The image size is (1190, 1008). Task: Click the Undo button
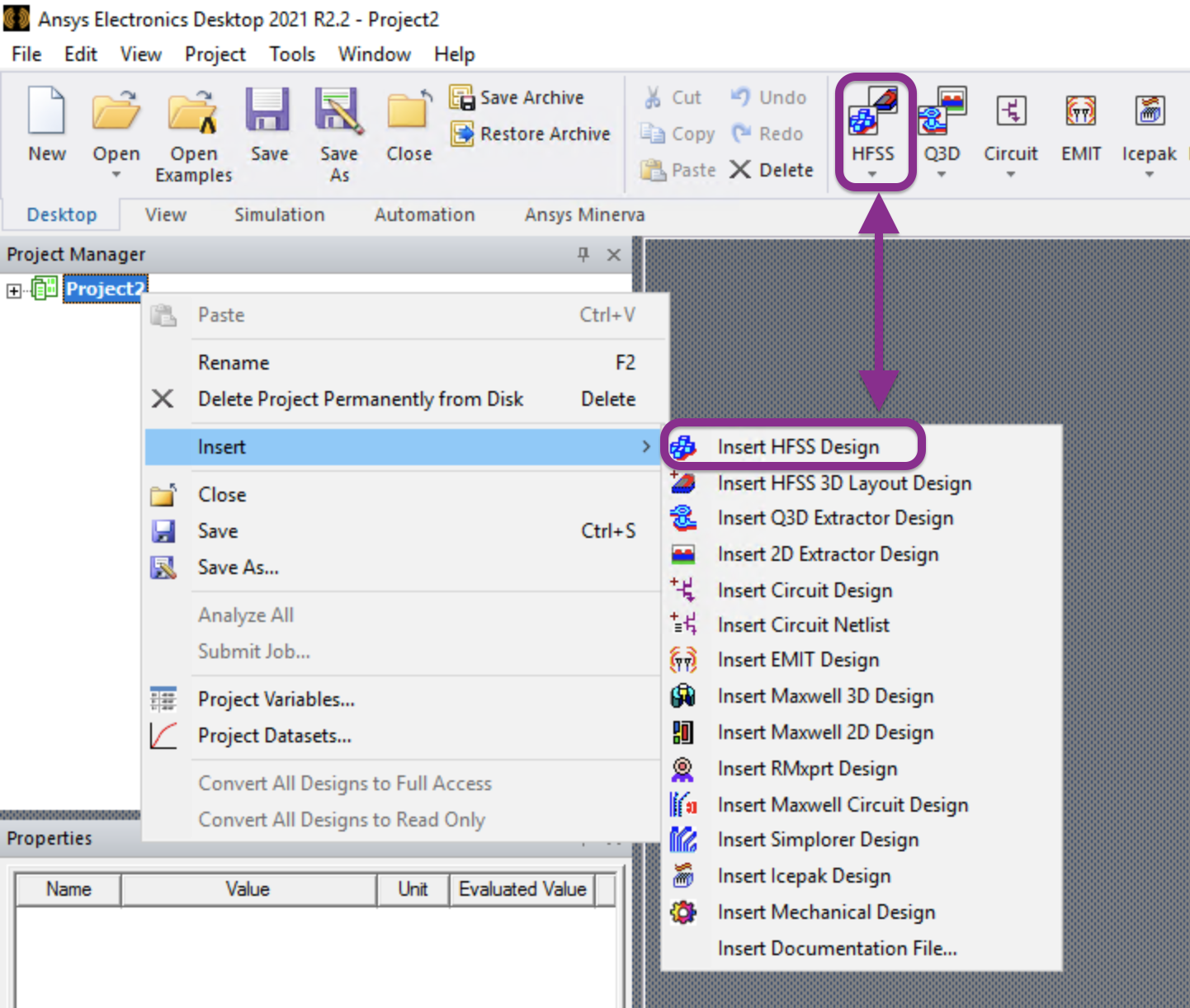point(768,97)
